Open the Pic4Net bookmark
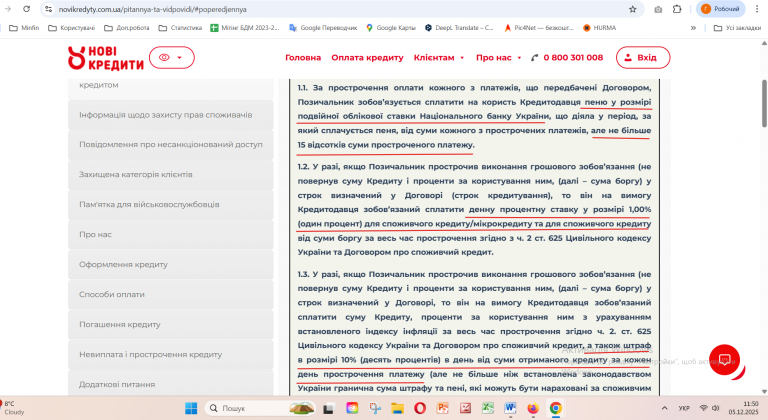The image size is (768, 420). coord(539,28)
